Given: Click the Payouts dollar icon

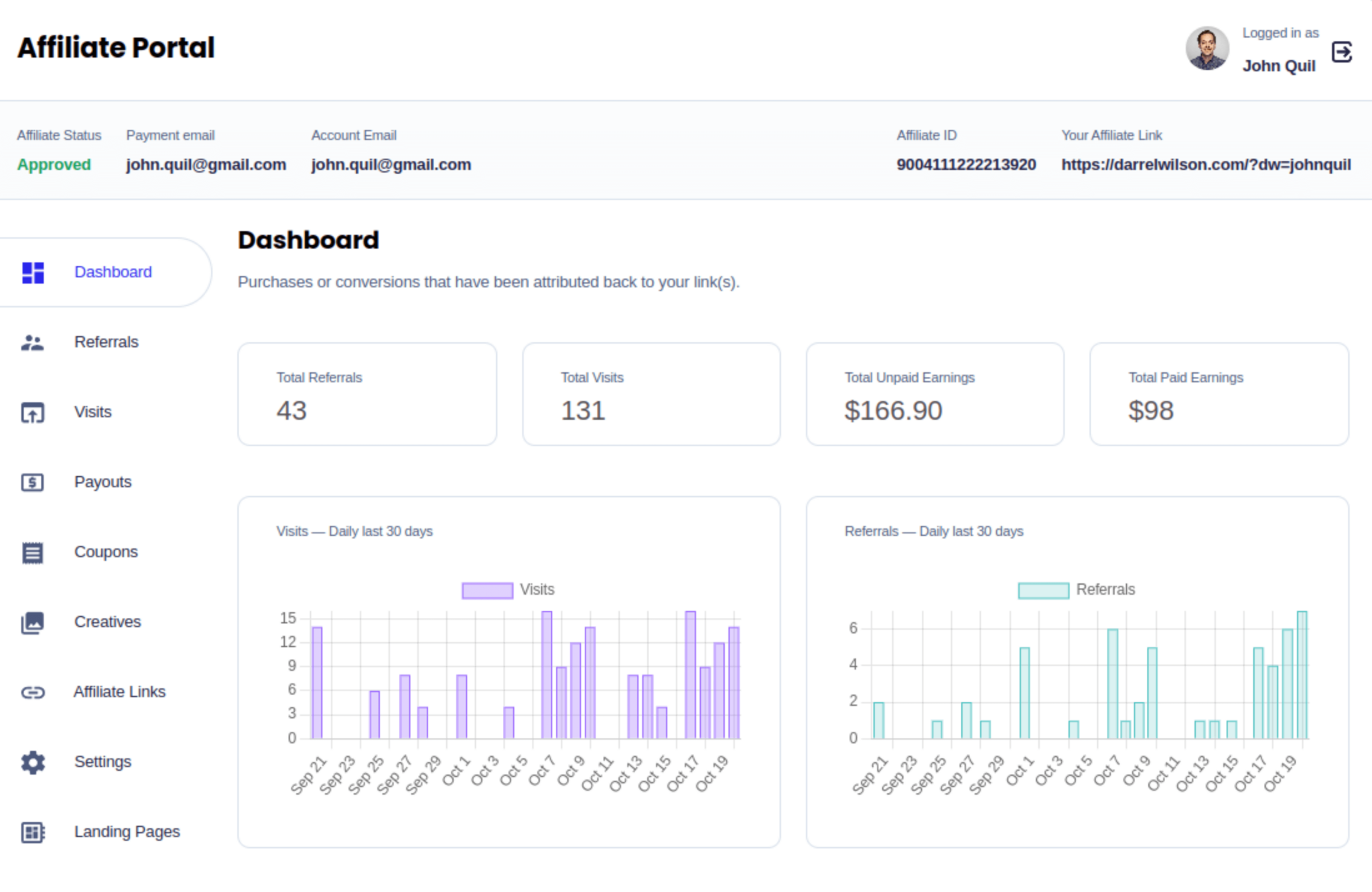Looking at the screenshot, I should [31, 482].
